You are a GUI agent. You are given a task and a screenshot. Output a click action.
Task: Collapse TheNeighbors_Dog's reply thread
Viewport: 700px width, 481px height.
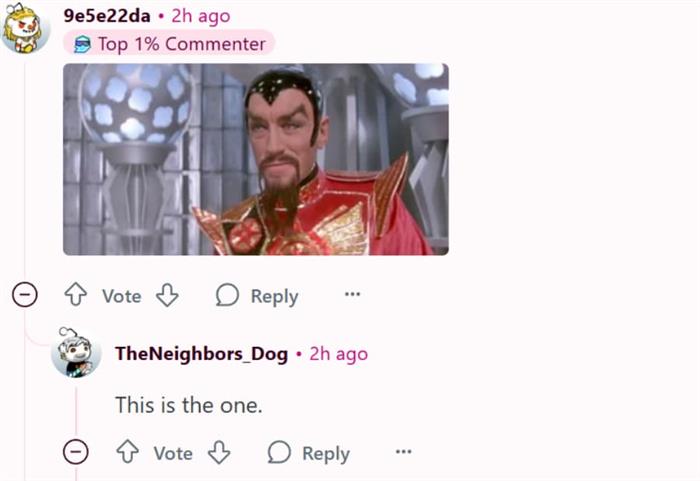(x=76, y=452)
